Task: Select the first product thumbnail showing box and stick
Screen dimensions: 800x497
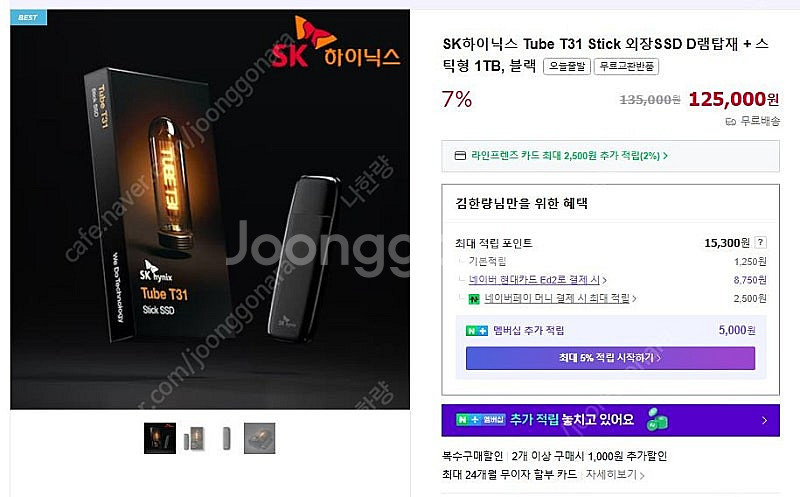Action: coord(160,438)
